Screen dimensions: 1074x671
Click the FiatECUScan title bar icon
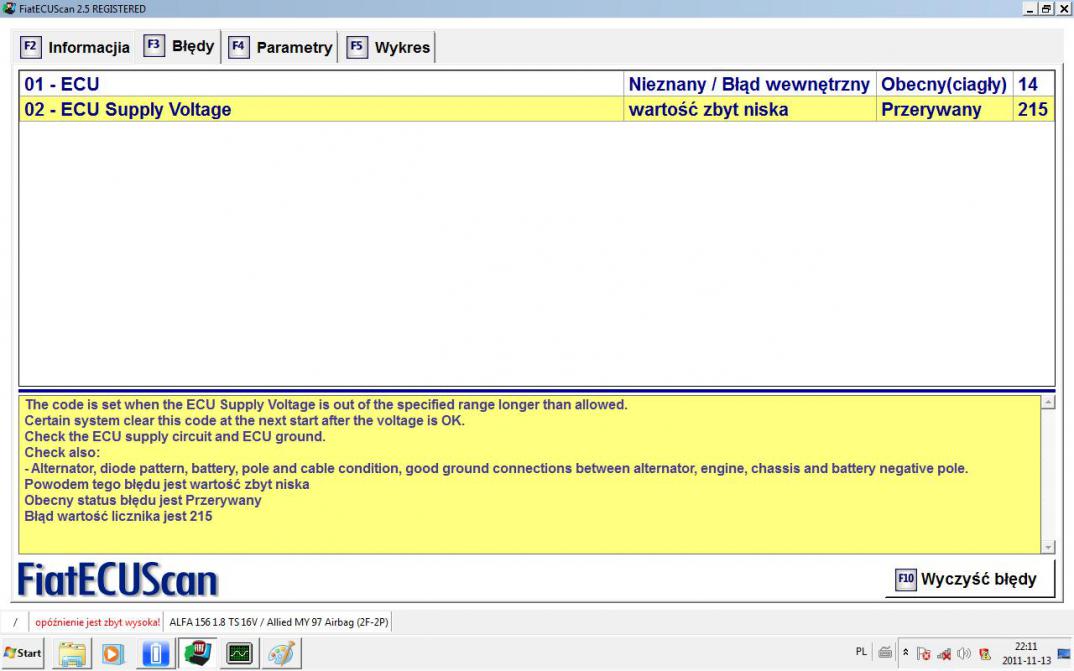[x=9, y=8]
